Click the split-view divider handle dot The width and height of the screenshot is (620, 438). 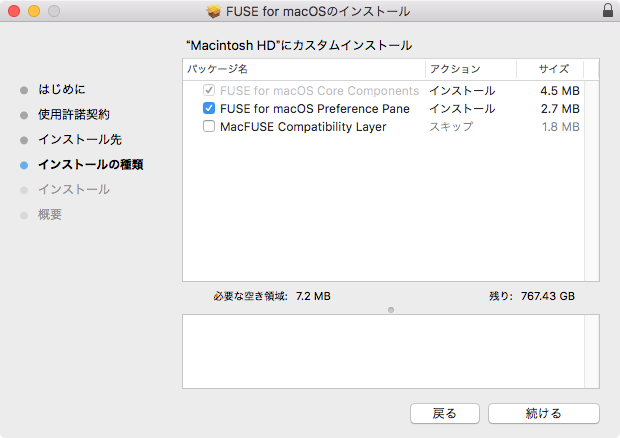391,310
